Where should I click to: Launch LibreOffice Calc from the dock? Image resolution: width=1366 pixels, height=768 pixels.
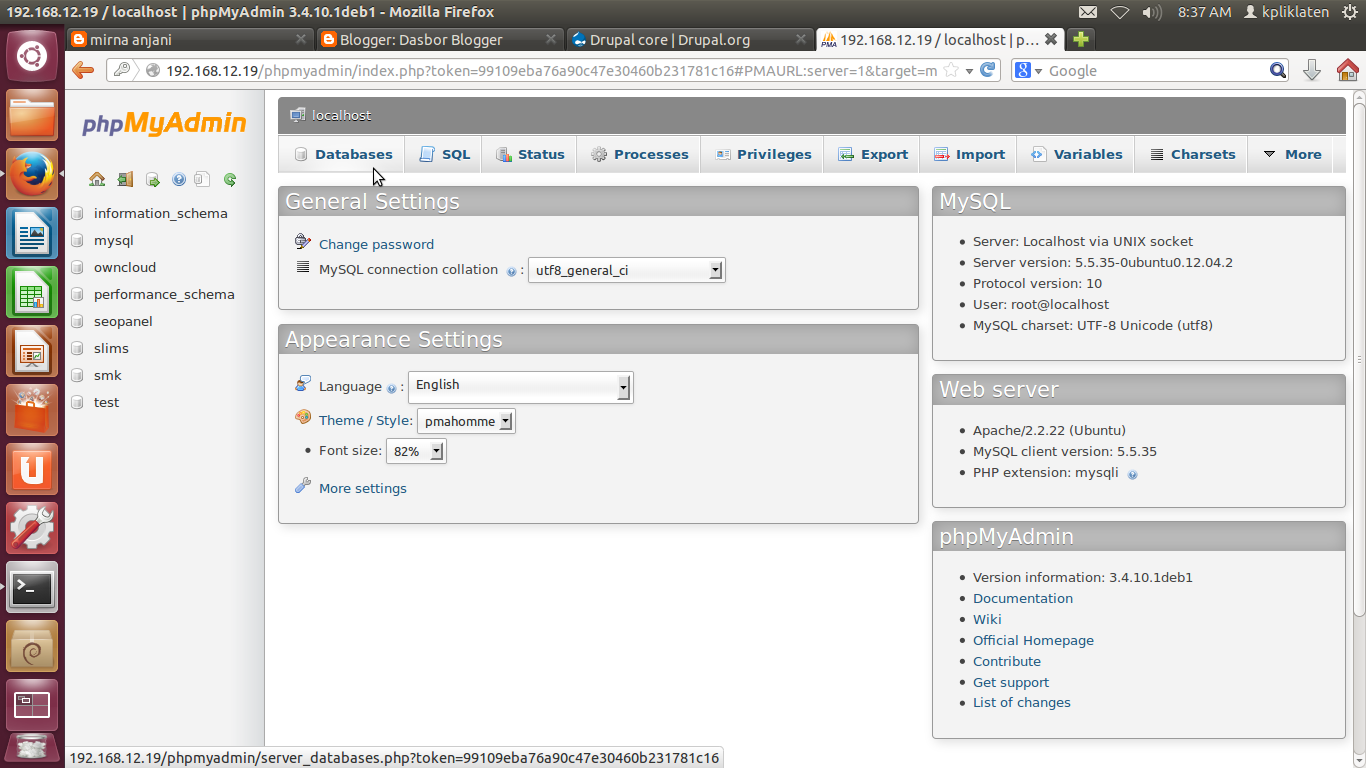pos(32,292)
